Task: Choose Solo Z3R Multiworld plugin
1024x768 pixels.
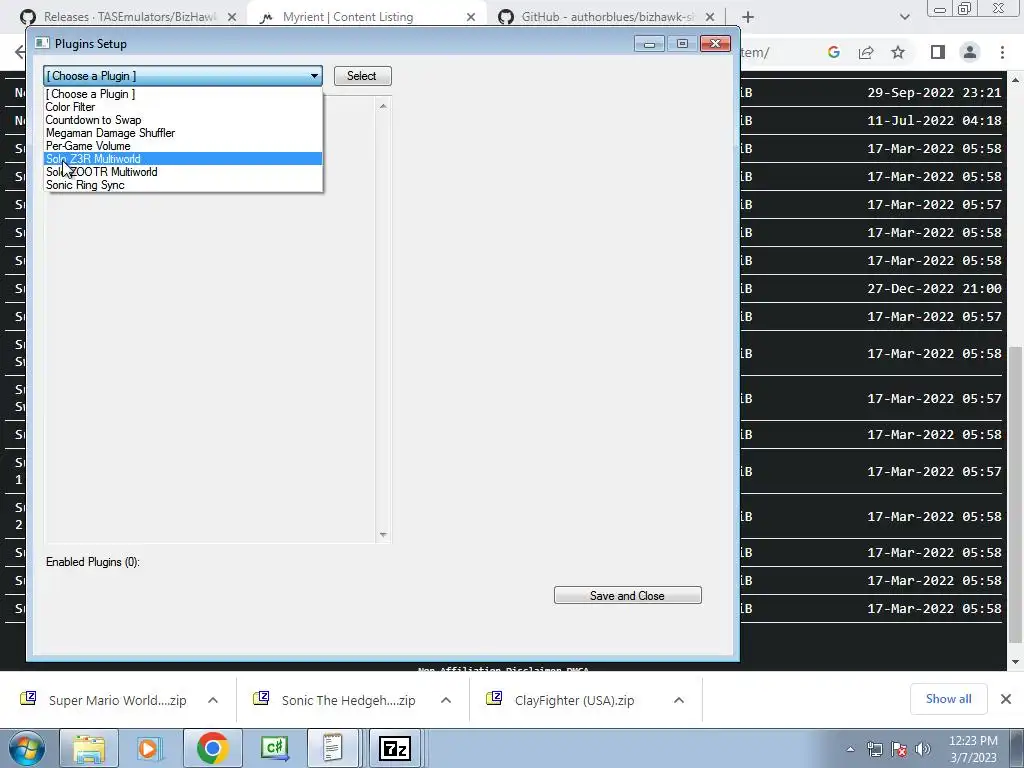Action: pyautogui.click(x=183, y=159)
